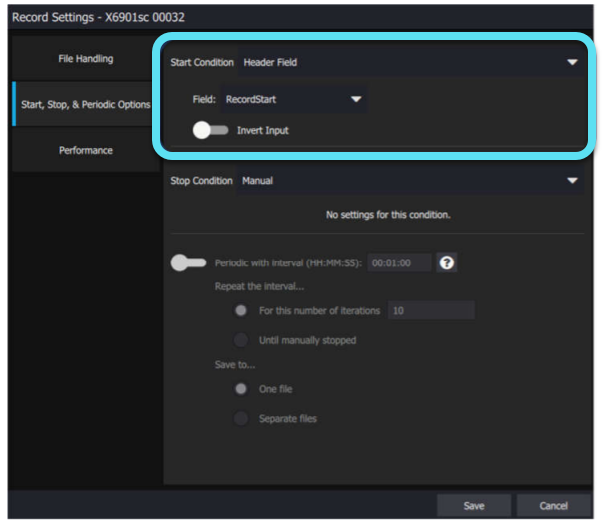Click the Stop Condition dropdown arrow
602x526 pixels.
click(572, 181)
